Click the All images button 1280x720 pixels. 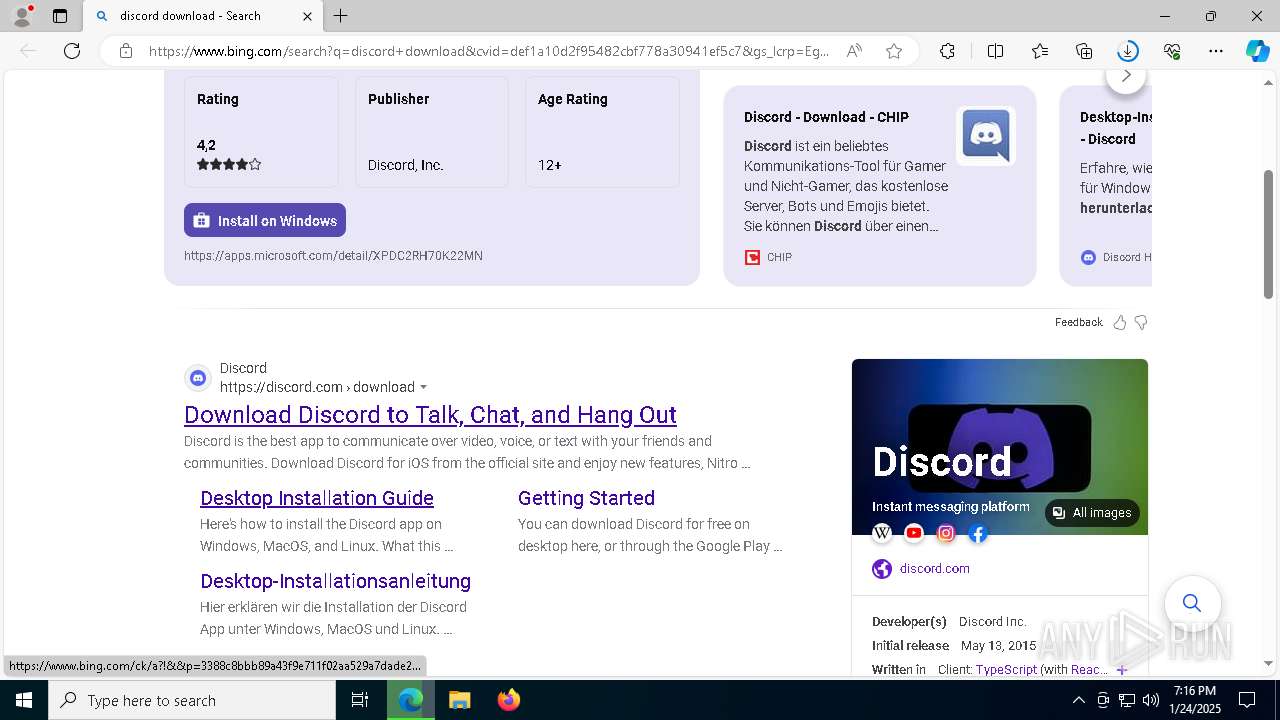(1092, 513)
